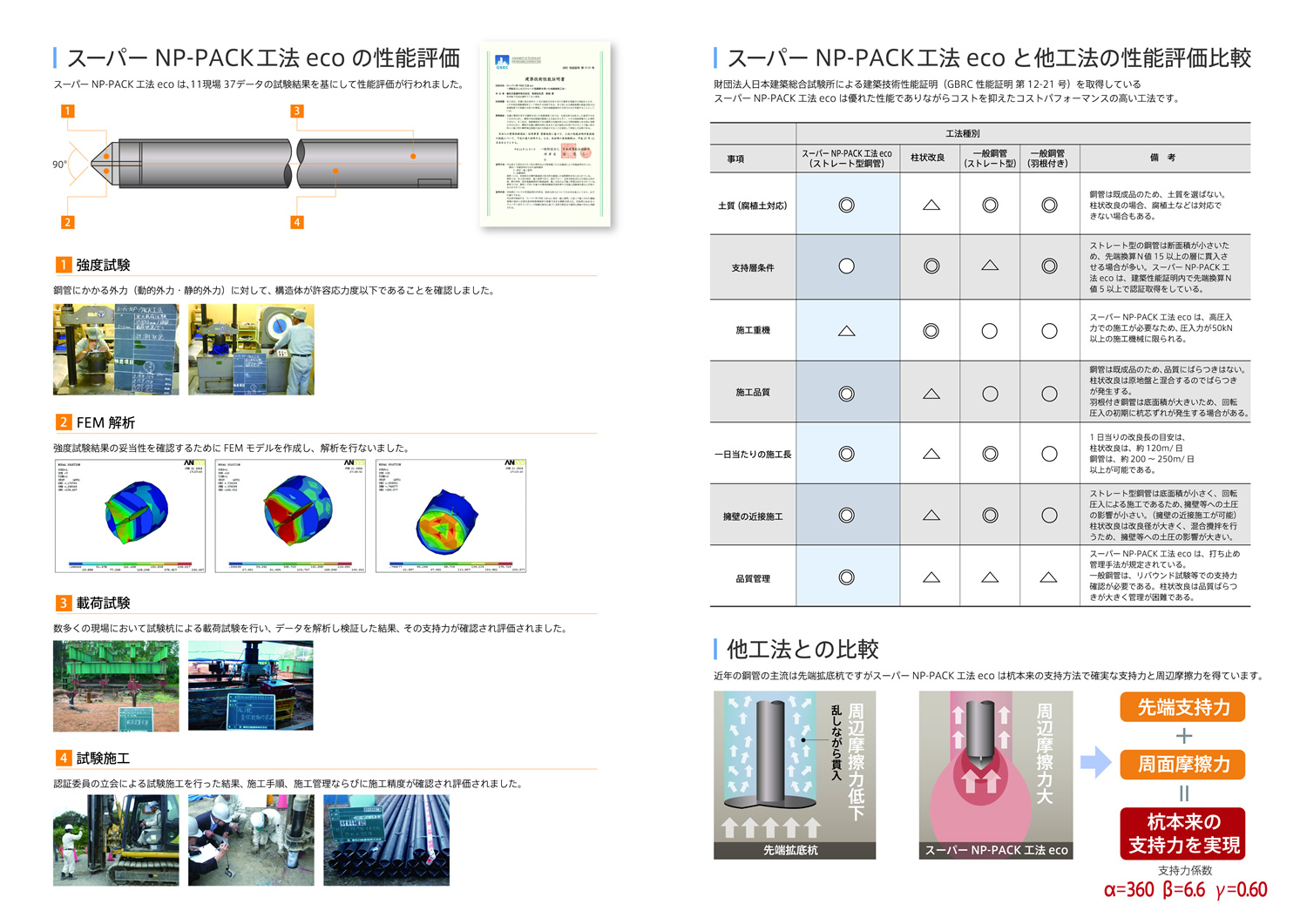Click the triangle in 支持層条件 row 一般鋼管(ストレート型) column
Image resolution: width=1307 pixels, height=924 pixels.
click(x=990, y=265)
